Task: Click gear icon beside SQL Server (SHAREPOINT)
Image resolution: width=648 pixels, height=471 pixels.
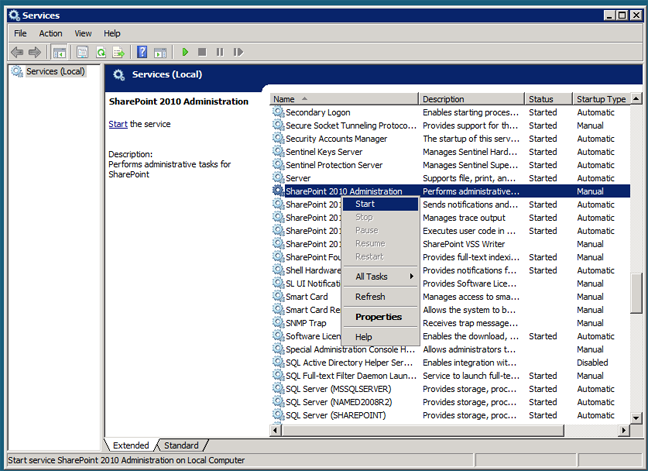Action: [x=278, y=414]
